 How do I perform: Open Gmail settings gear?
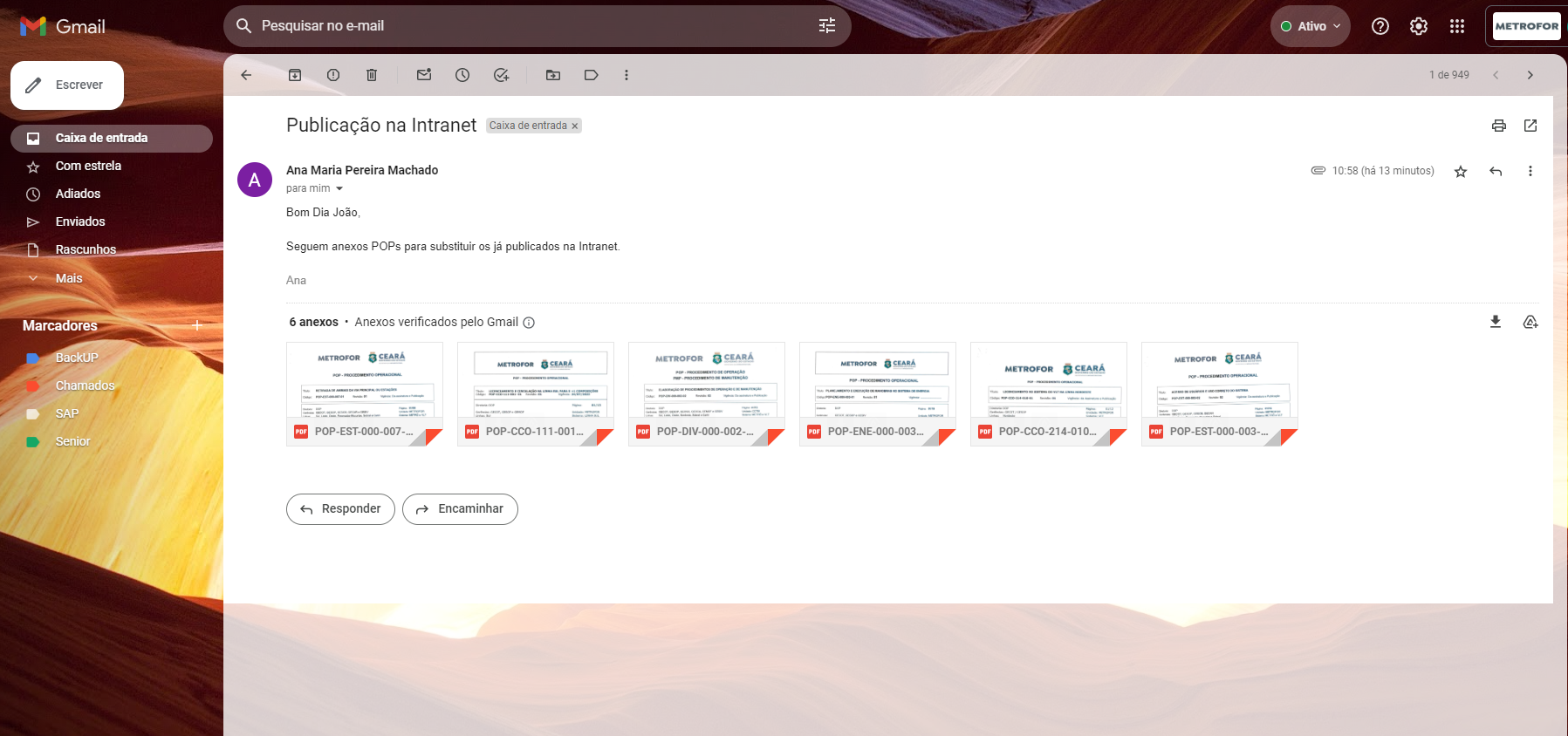tap(1419, 26)
